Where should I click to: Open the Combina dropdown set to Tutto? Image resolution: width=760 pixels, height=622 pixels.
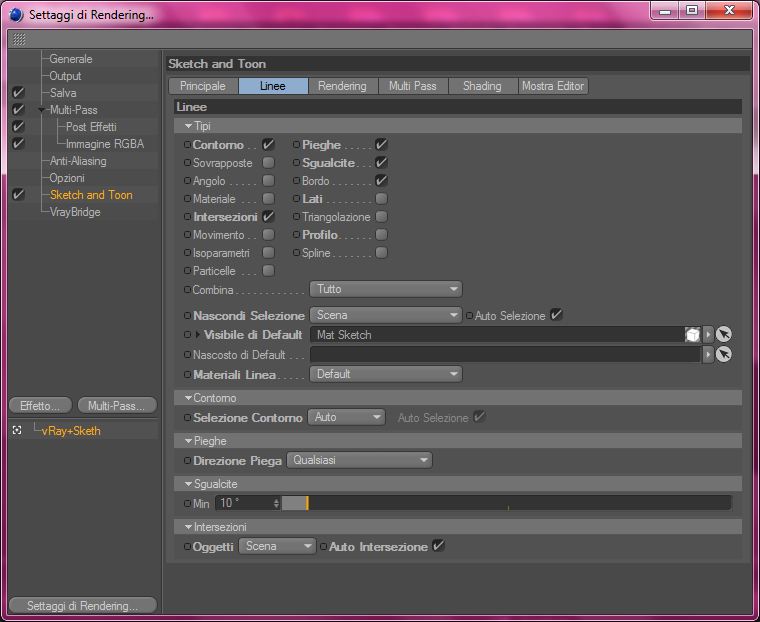tap(386, 289)
